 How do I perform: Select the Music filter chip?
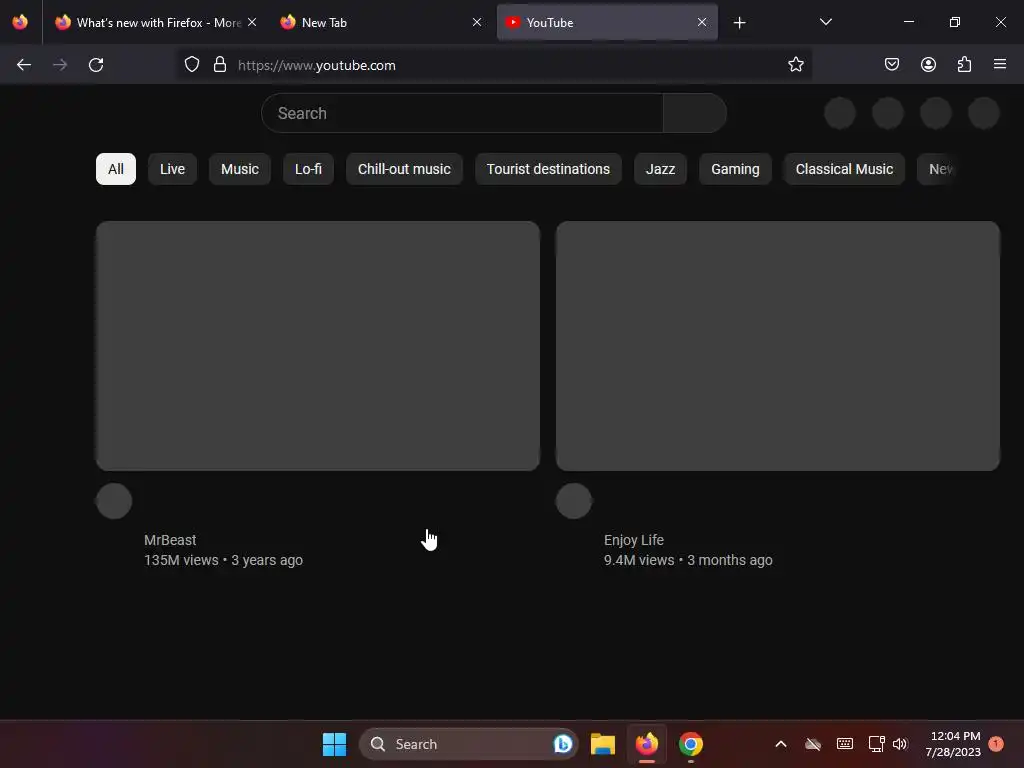240,169
